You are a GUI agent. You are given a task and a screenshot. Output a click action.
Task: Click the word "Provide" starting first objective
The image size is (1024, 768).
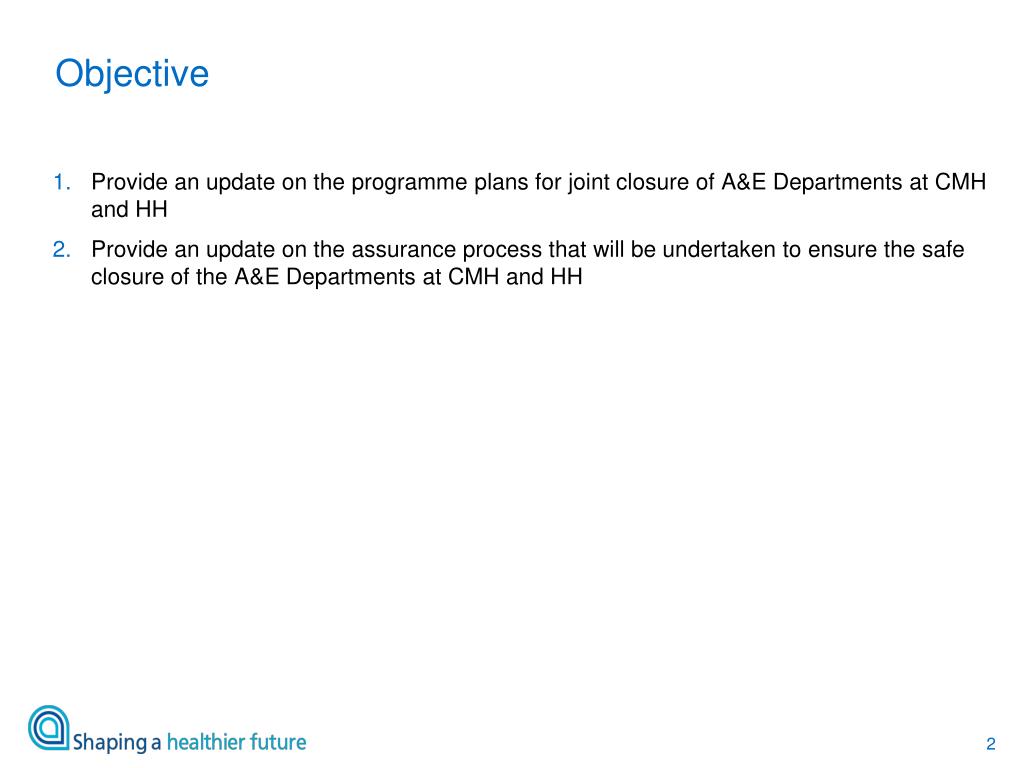pos(129,182)
